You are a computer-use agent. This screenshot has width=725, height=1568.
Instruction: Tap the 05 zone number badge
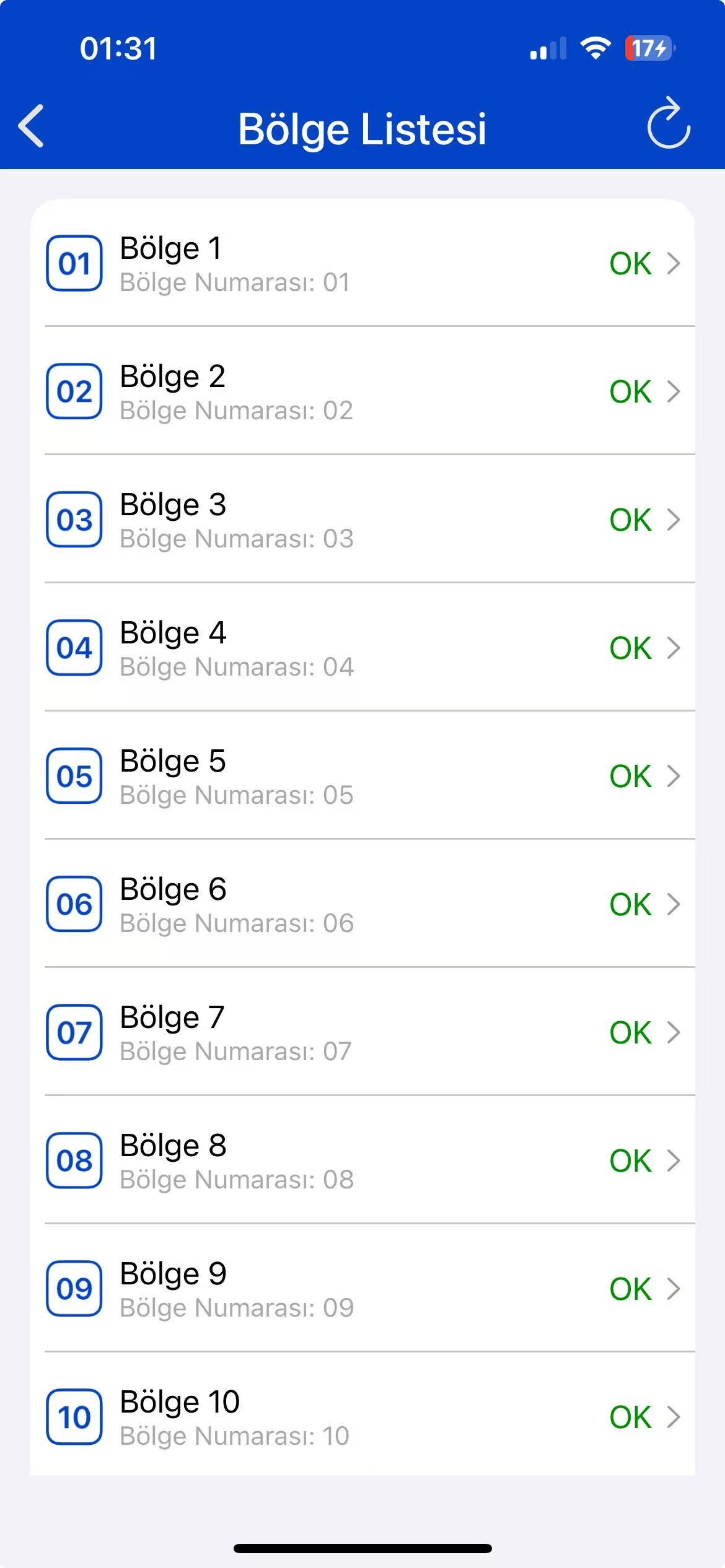coord(74,776)
